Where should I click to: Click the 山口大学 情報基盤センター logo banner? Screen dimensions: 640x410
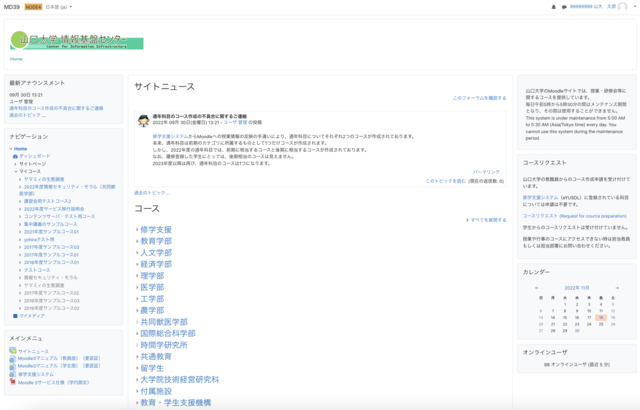coord(77,40)
